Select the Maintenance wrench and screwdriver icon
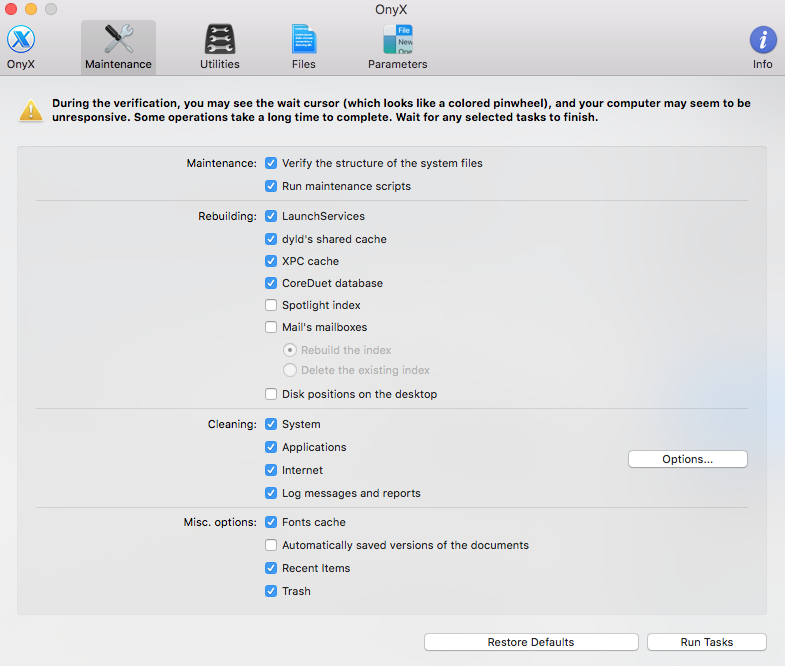Image resolution: width=785 pixels, height=666 pixels. (x=119, y=39)
